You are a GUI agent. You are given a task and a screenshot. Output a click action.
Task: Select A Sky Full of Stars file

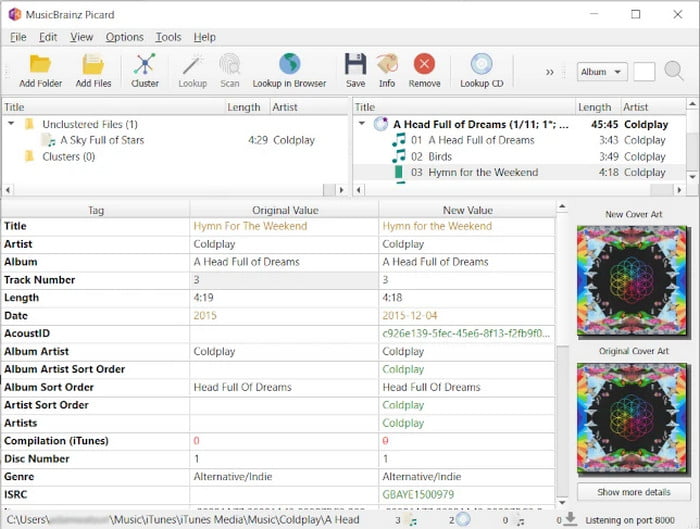(x=101, y=140)
